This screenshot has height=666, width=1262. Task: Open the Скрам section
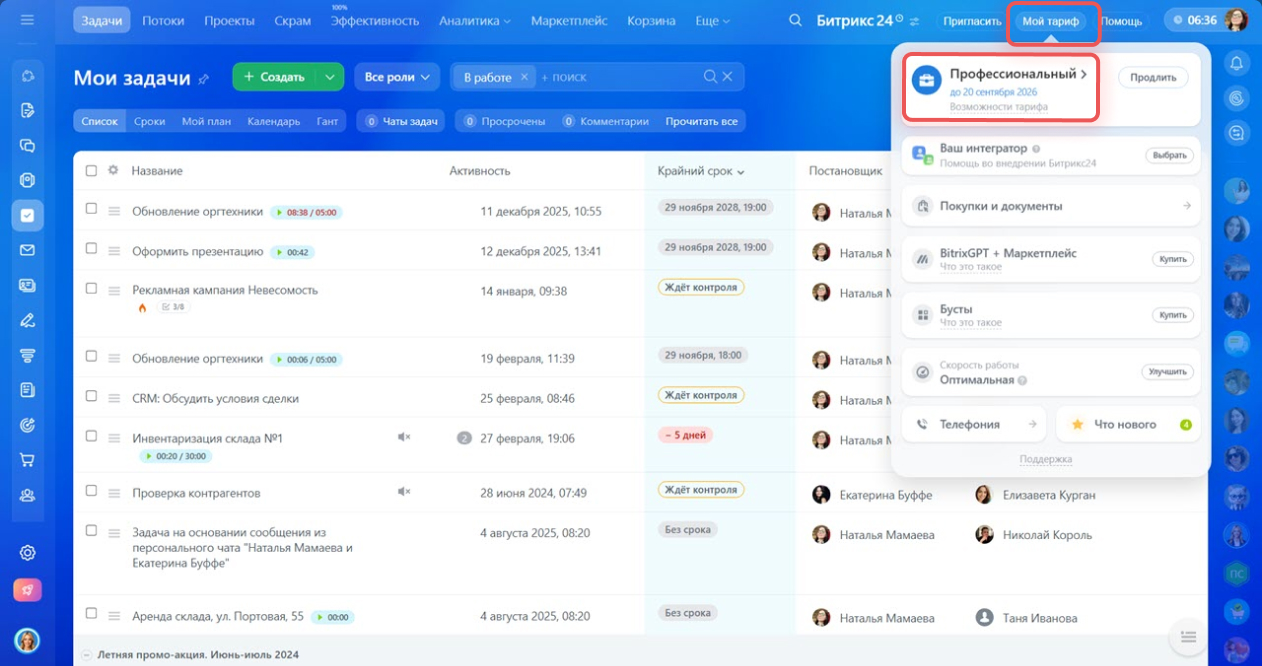coord(292,20)
